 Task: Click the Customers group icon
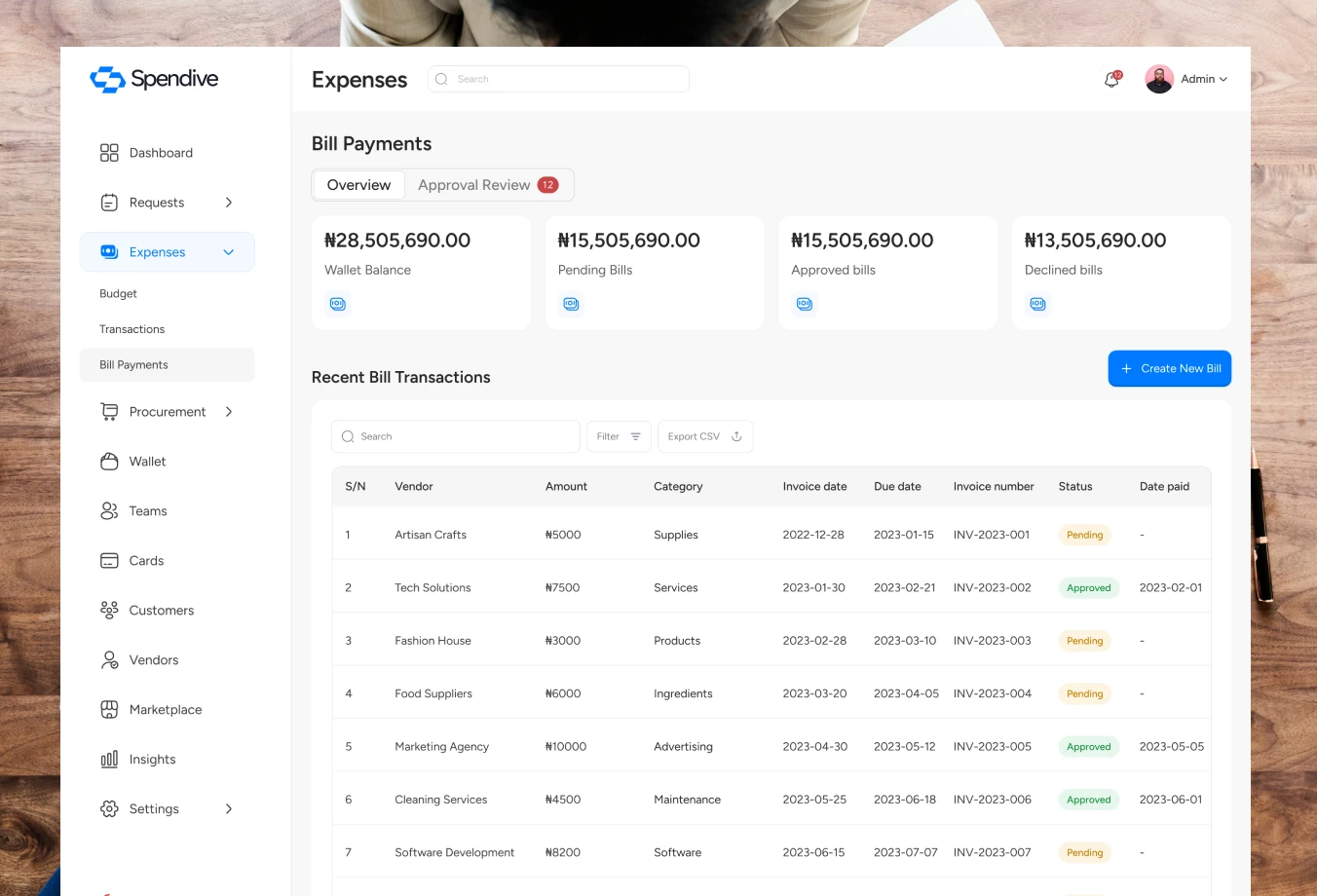click(109, 611)
